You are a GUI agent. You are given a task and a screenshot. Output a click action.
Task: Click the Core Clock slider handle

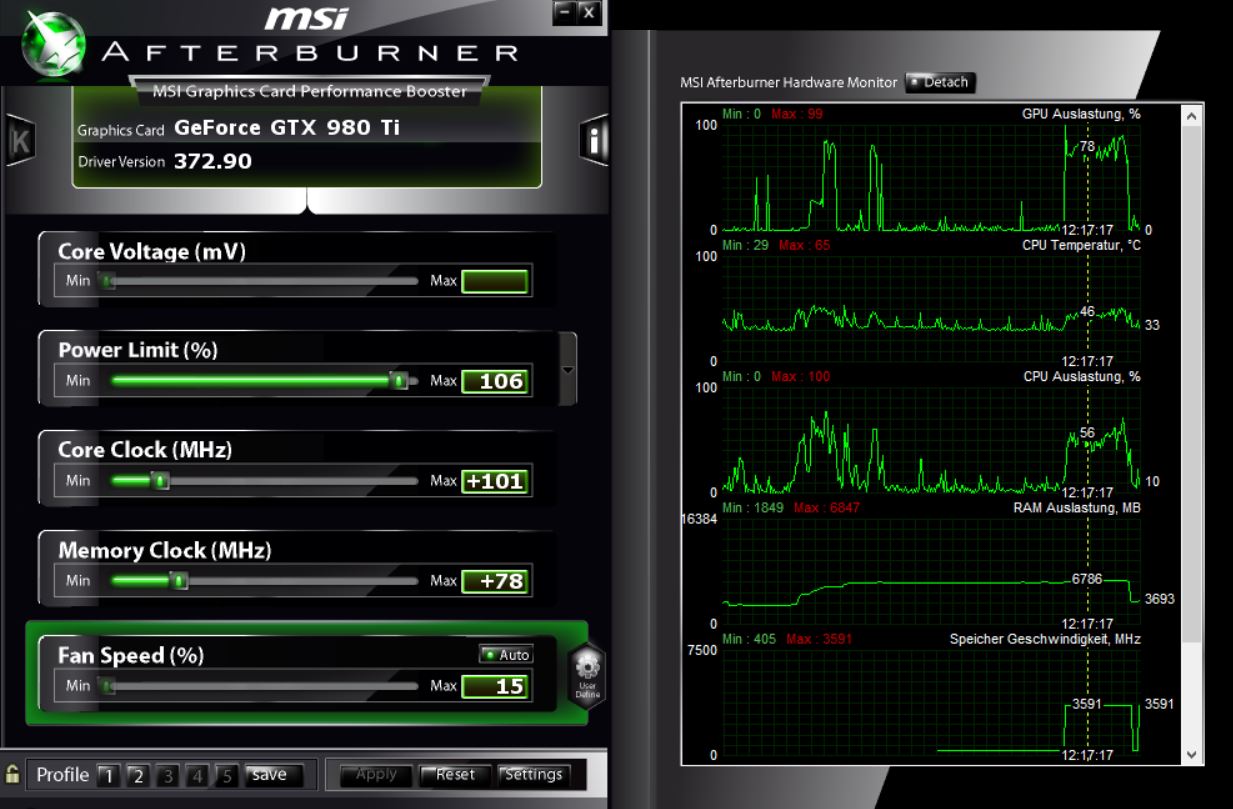pos(162,481)
